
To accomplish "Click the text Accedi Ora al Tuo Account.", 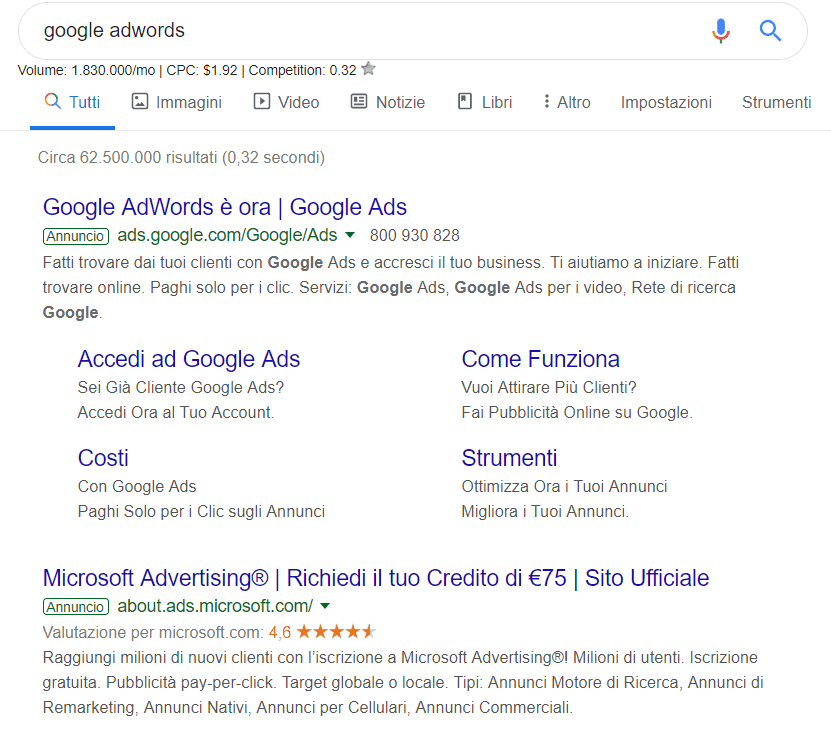I will coord(176,412).
